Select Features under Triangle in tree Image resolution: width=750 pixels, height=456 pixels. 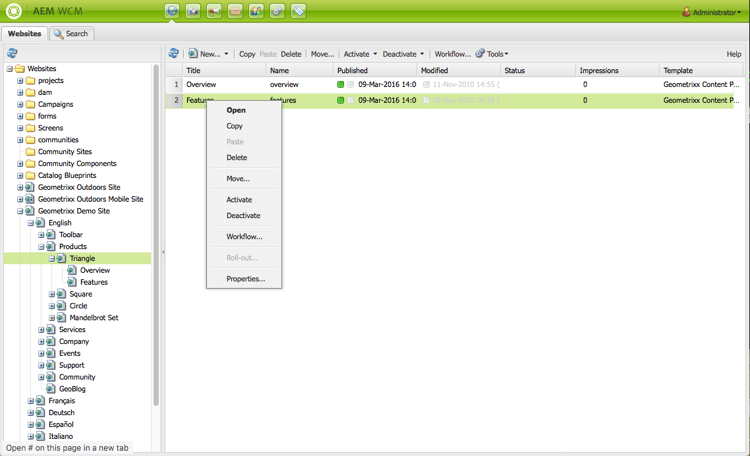point(94,282)
